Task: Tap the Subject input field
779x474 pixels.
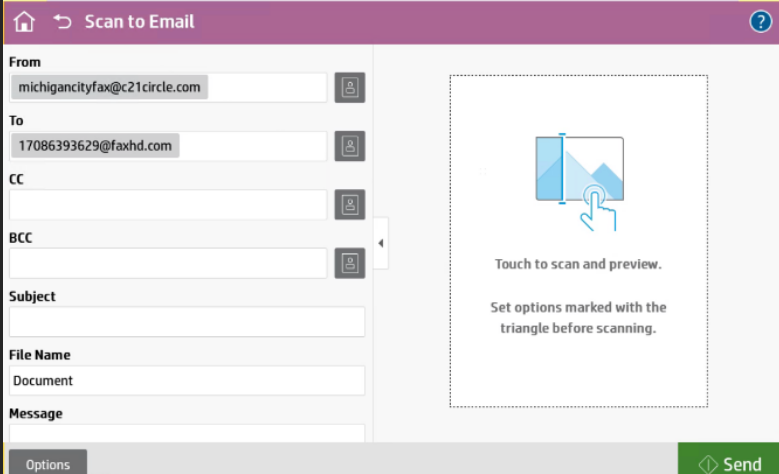Action: pos(187,322)
